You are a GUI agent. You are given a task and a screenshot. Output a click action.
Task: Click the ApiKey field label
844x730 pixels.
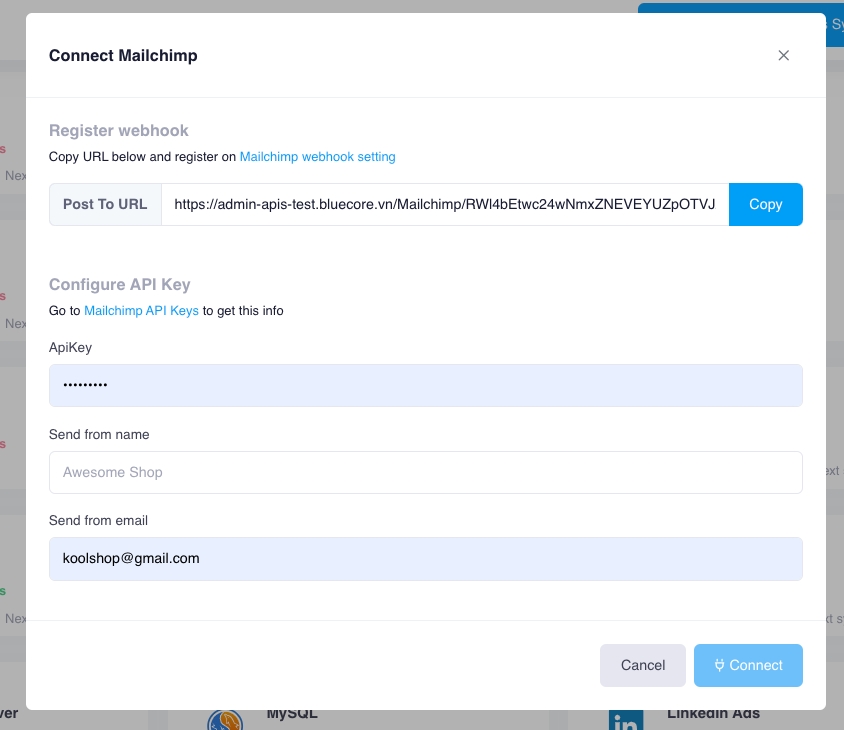click(70, 347)
